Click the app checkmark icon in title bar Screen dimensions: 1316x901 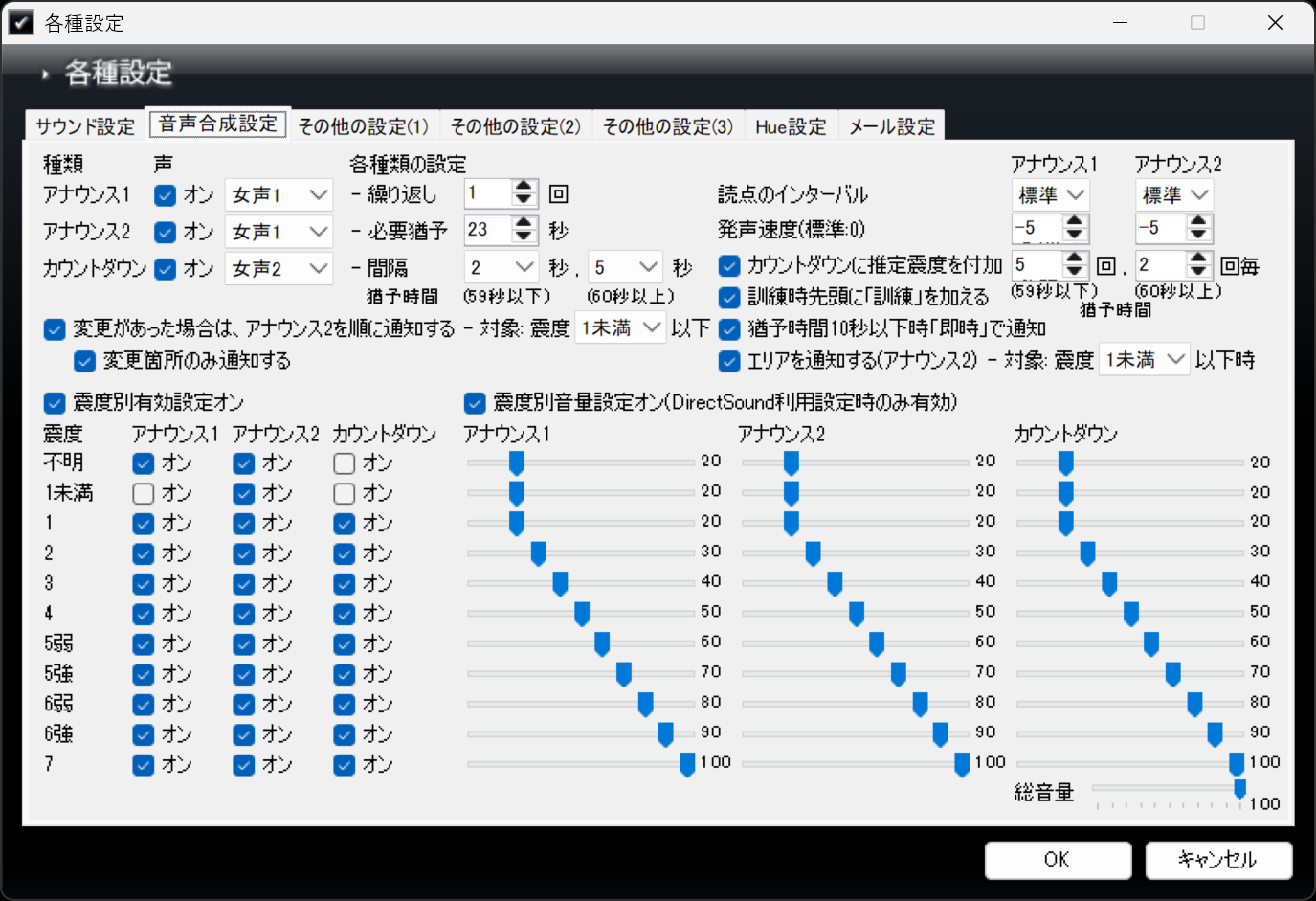(20, 22)
